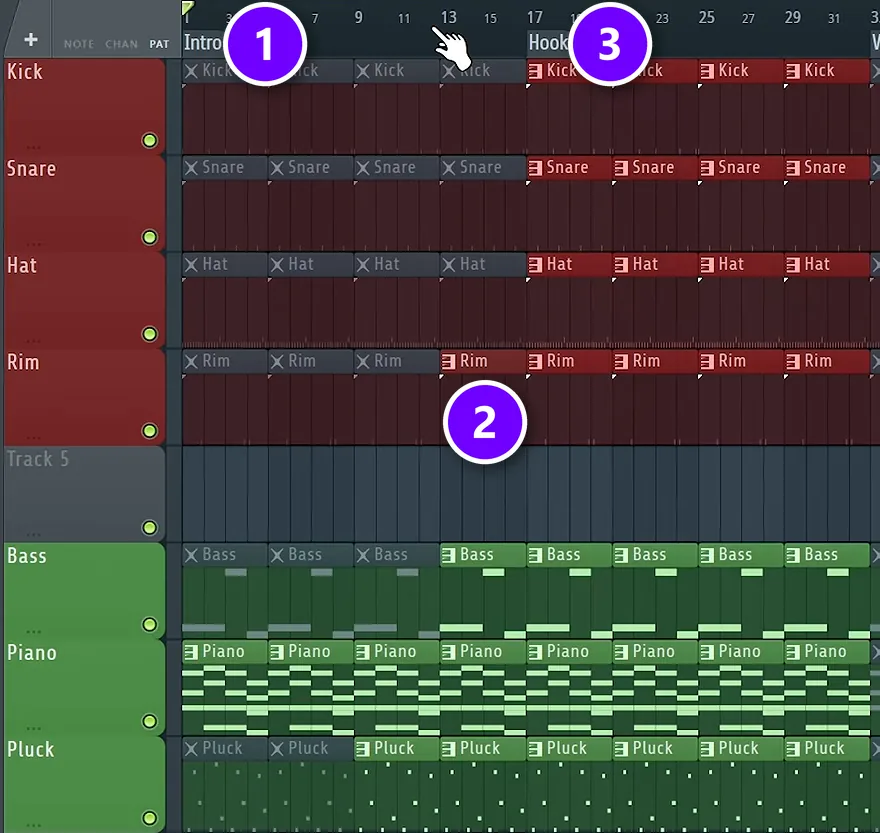Select the empty Track 5 header
Viewport: 880px width, 833px height.
[84, 494]
